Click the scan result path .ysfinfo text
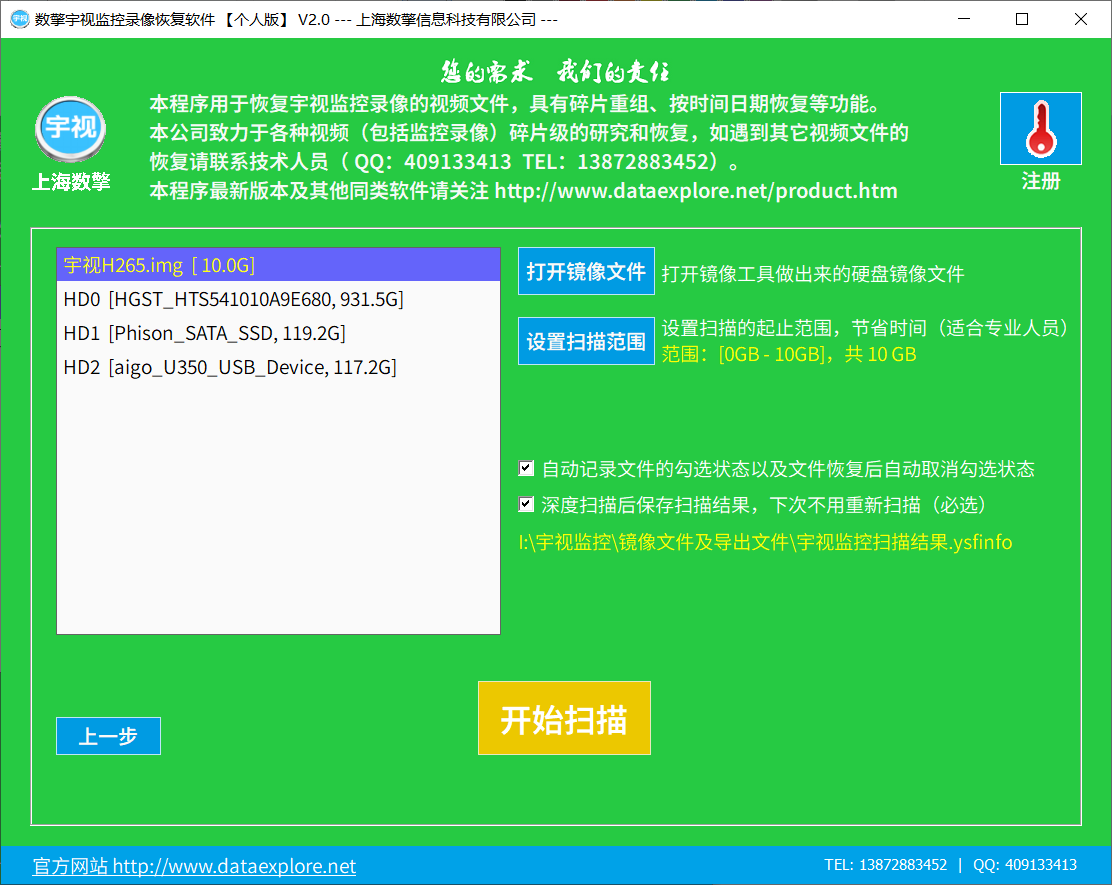1112x885 pixels. click(x=765, y=542)
